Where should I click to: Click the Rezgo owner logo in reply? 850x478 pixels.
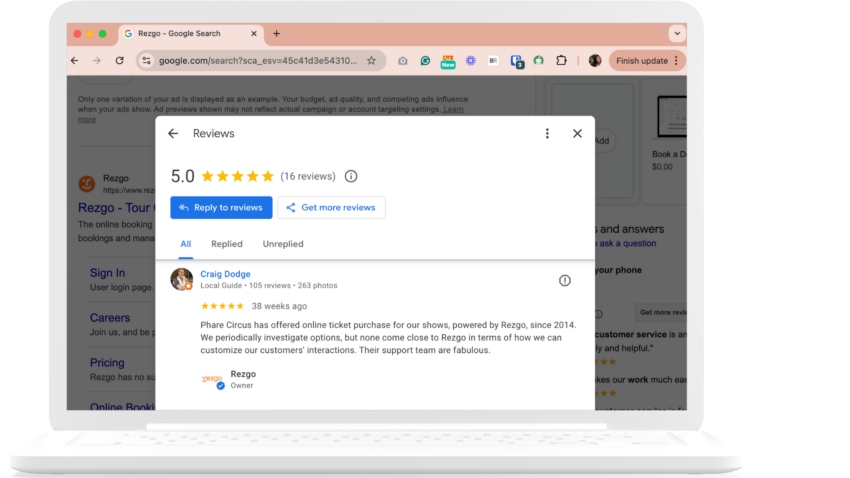tap(212, 379)
